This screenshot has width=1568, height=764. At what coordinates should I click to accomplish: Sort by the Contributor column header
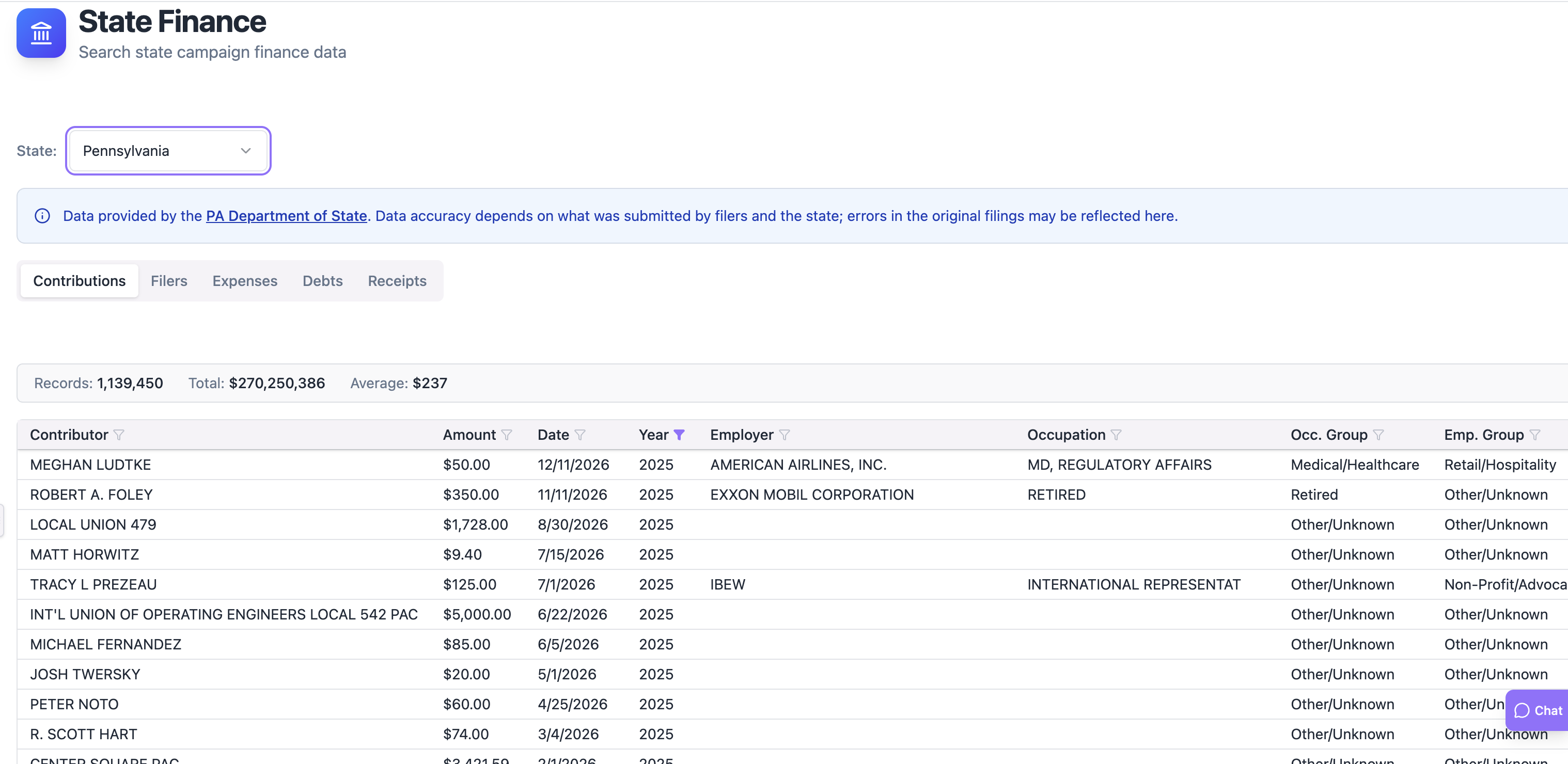pos(69,435)
